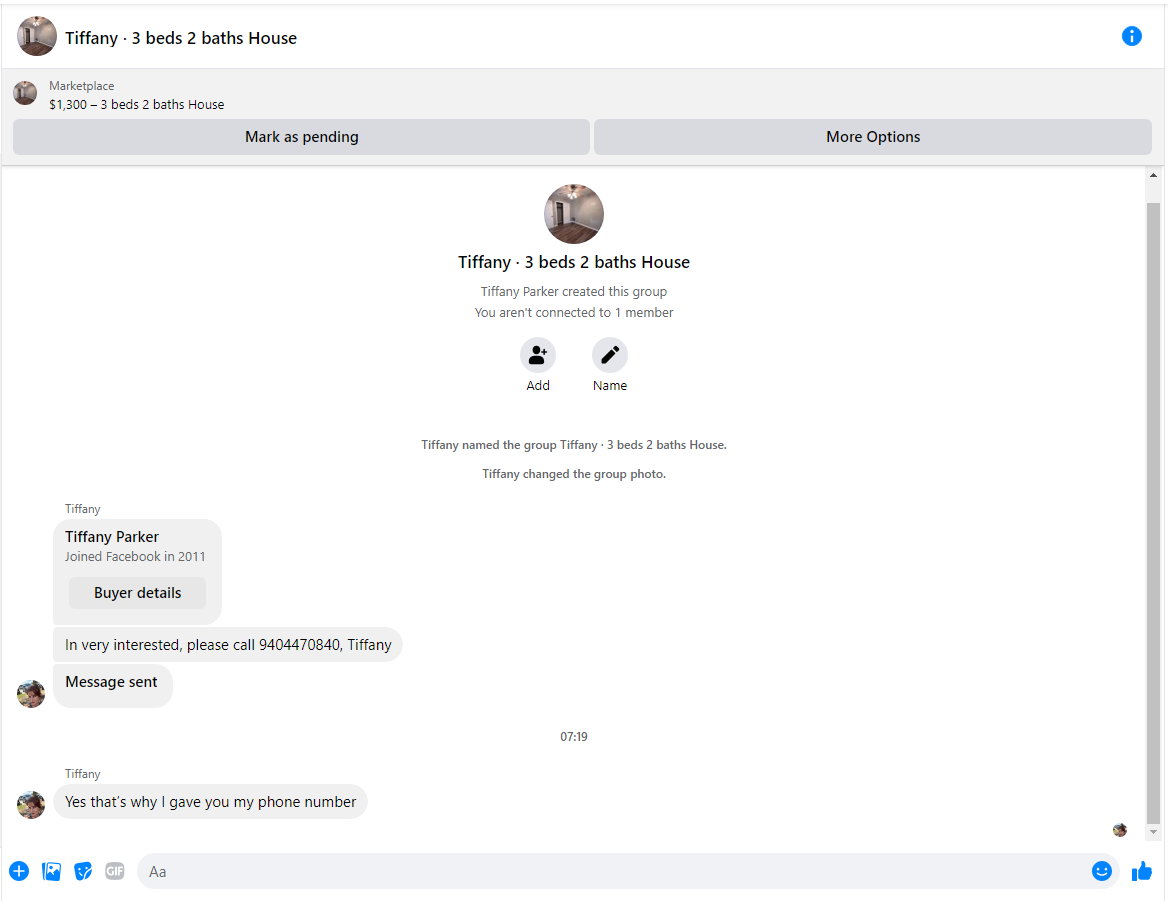This screenshot has width=1168, height=901.
Task: View Buyer details for Tiffany Parker
Action: pos(137,593)
